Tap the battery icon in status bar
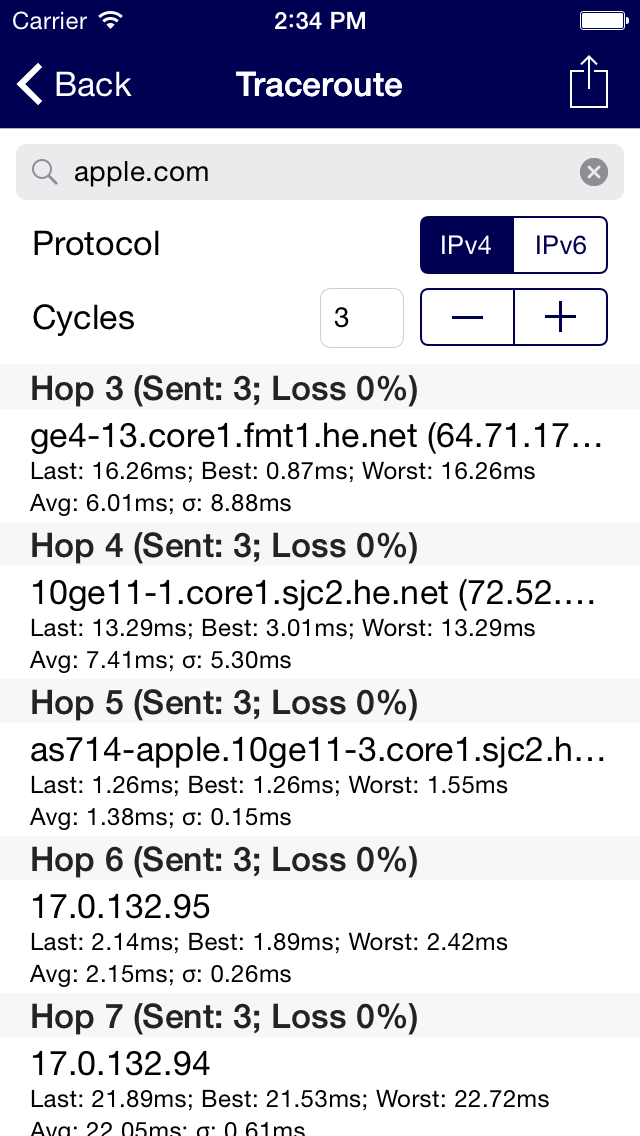Viewport: 640px width, 1136px height. [603, 19]
